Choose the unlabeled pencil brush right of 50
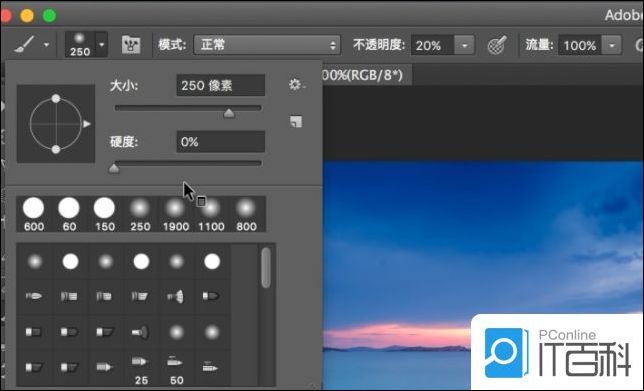Image resolution: width=644 pixels, height=391 pixels. pos(210,366)
